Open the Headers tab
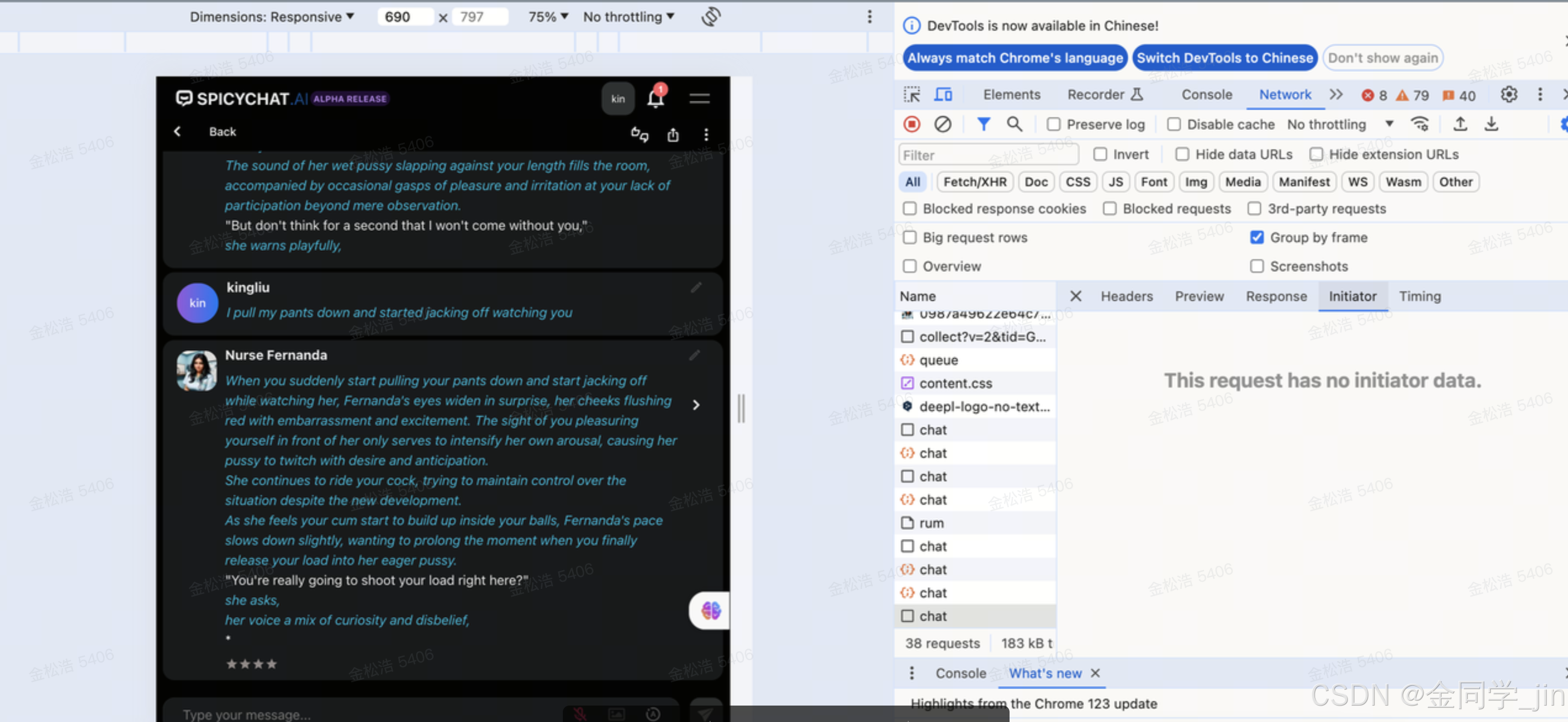This screenshot has width=1568, height=722. (x=1126, y=296)
